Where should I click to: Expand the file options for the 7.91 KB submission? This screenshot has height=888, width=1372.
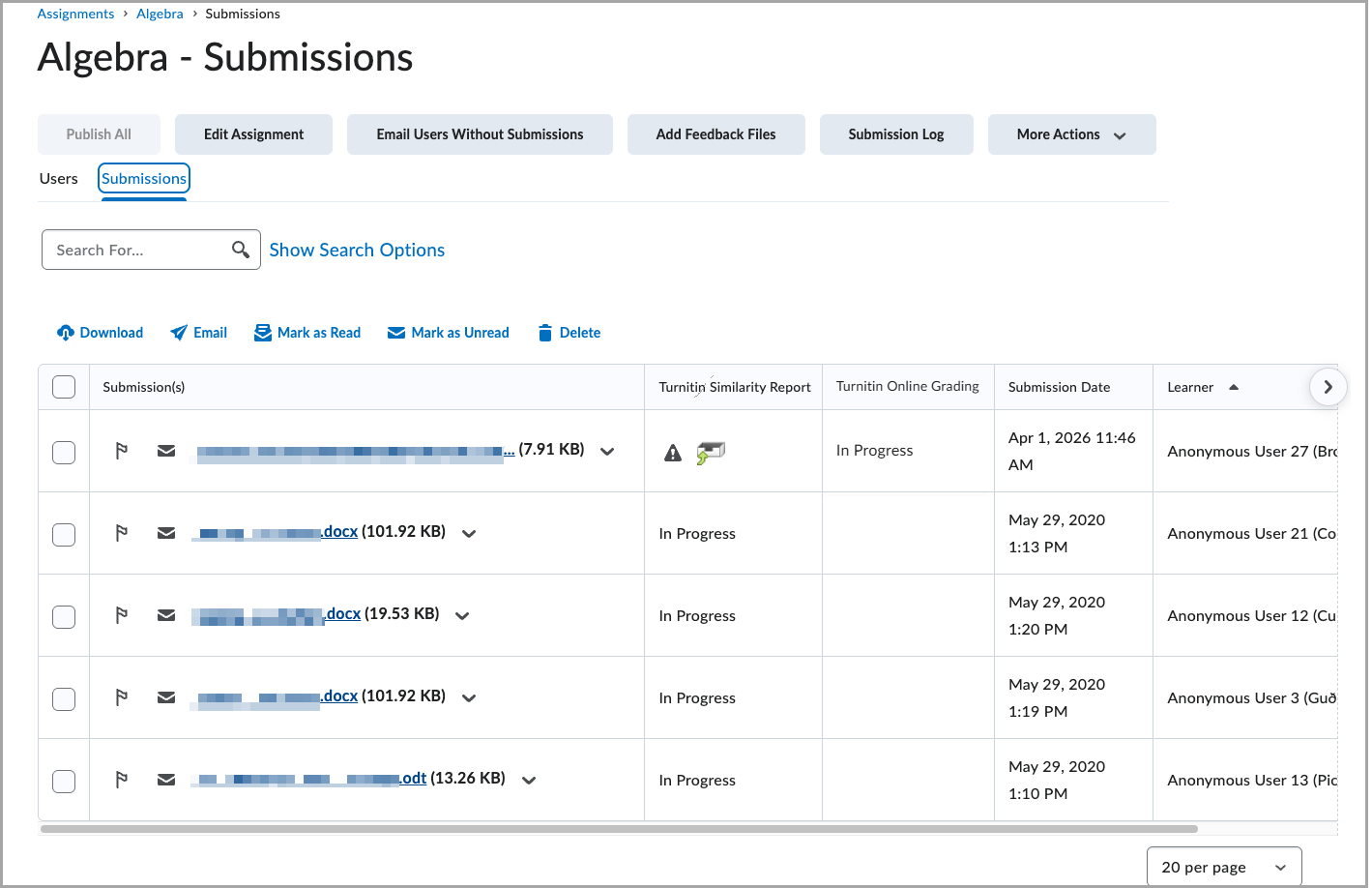tap(607, 451)
